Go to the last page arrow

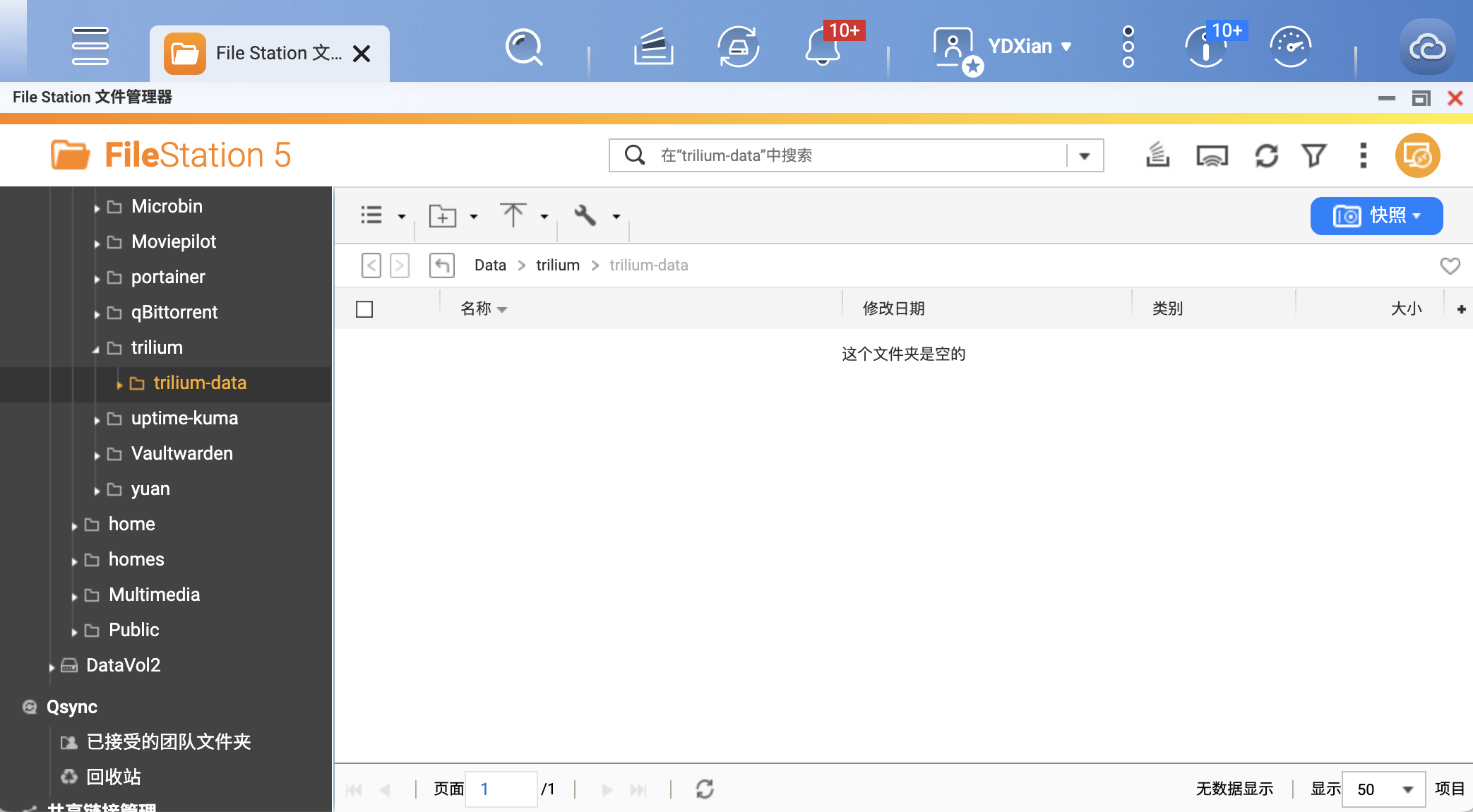tap(638, 789)
